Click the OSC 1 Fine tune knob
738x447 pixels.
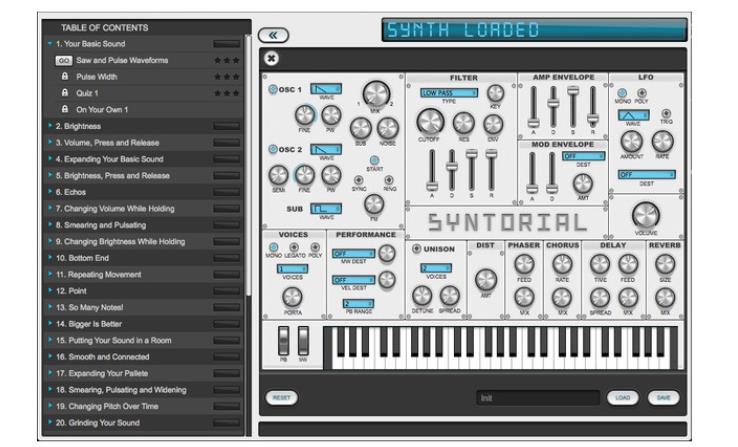click(305, 115)
